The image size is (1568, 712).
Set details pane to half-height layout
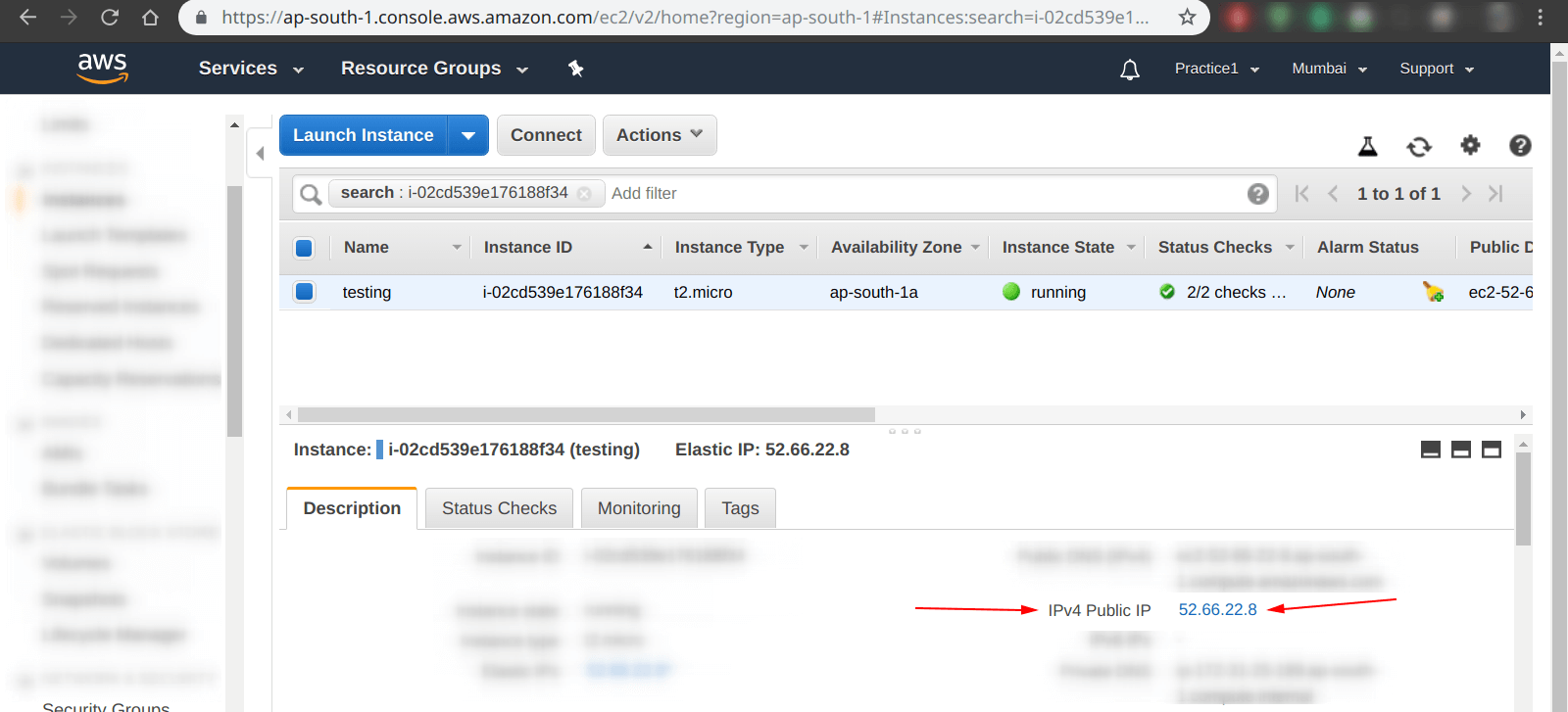(1461, 450)
